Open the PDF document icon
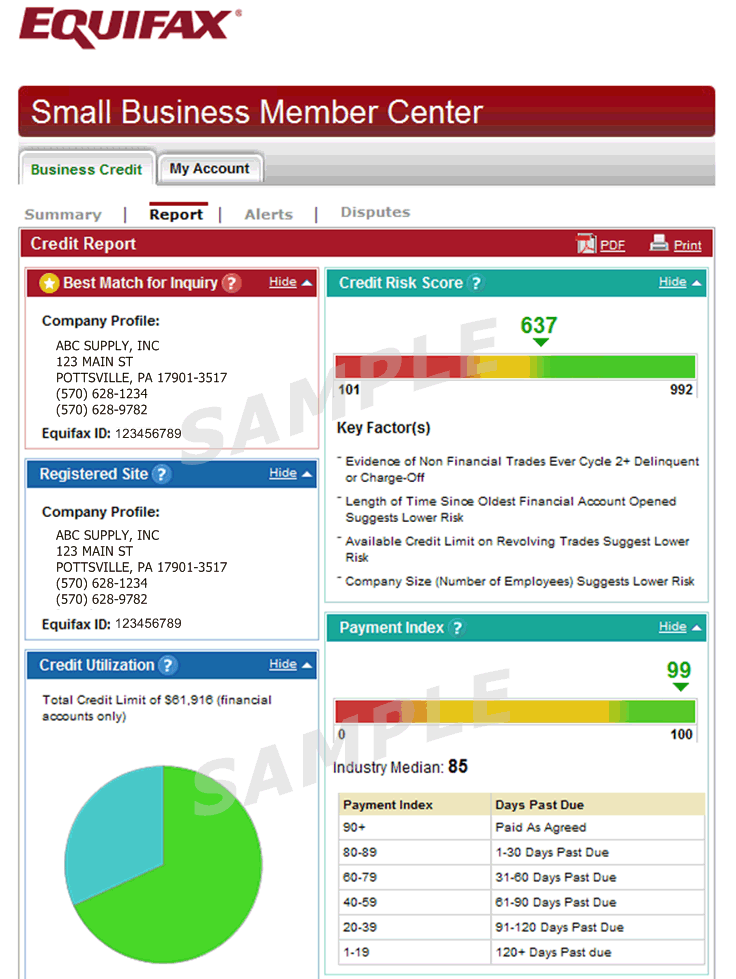Image resolution: width=736 pixels, height=979 pixels. pos(586,244)
